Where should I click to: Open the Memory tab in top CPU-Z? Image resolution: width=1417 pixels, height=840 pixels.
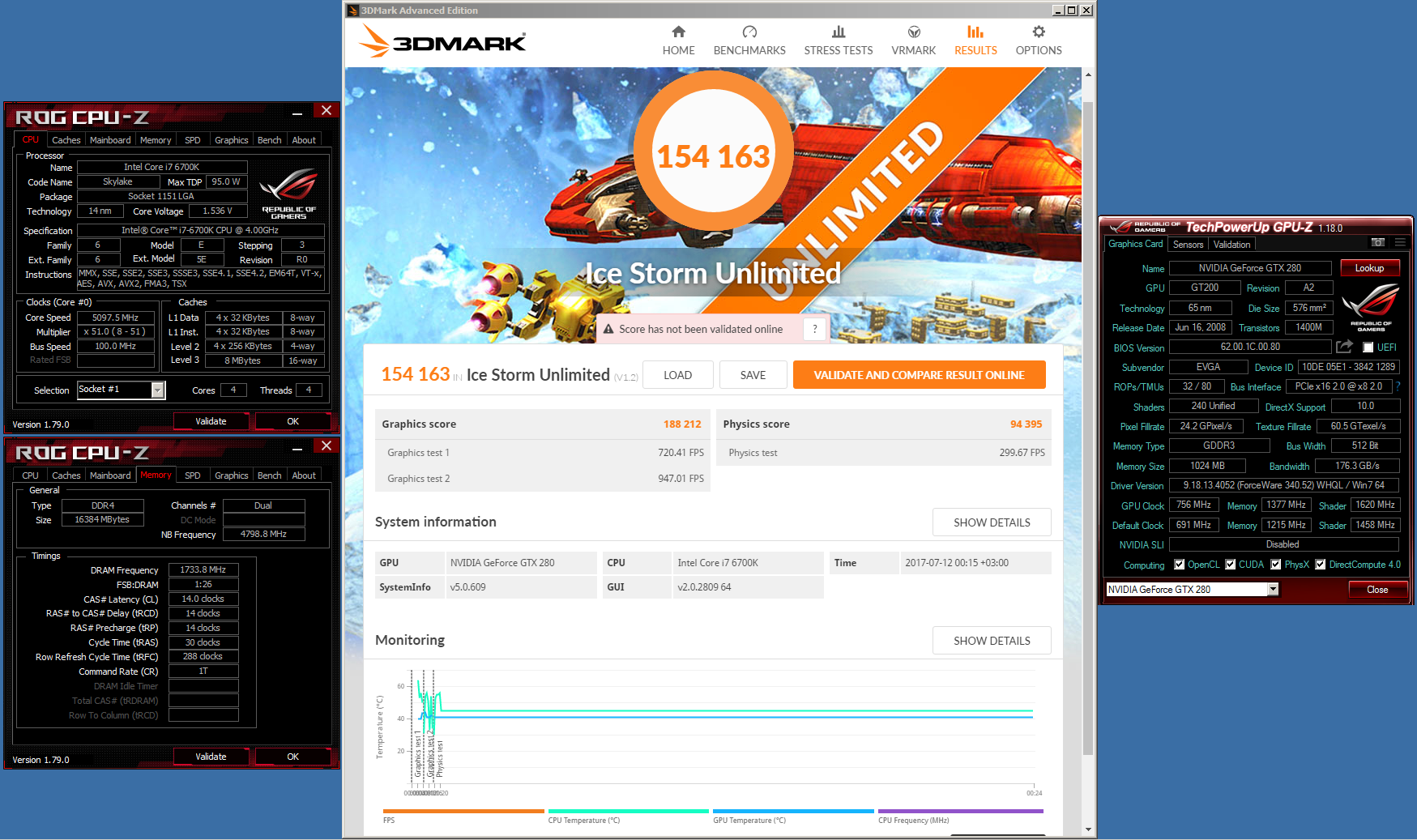pyautogui.click(x=156, y=140)
